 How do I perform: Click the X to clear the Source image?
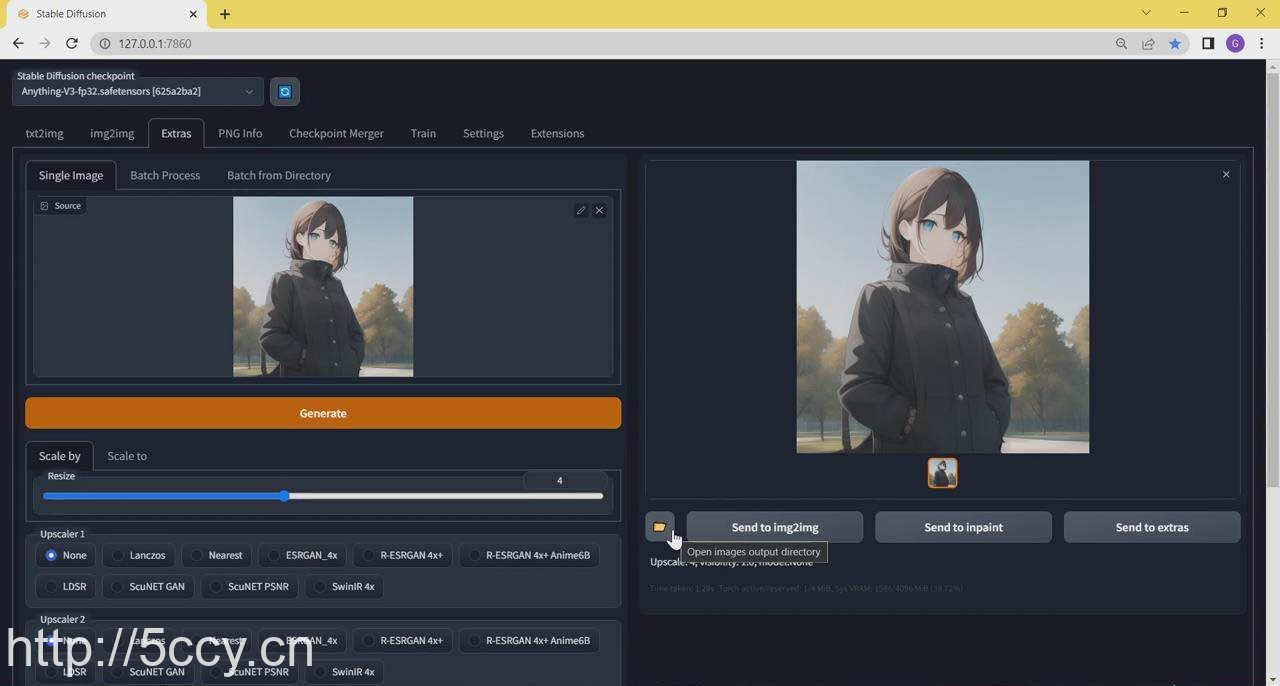pyautogui.click(x=599, y=210)
